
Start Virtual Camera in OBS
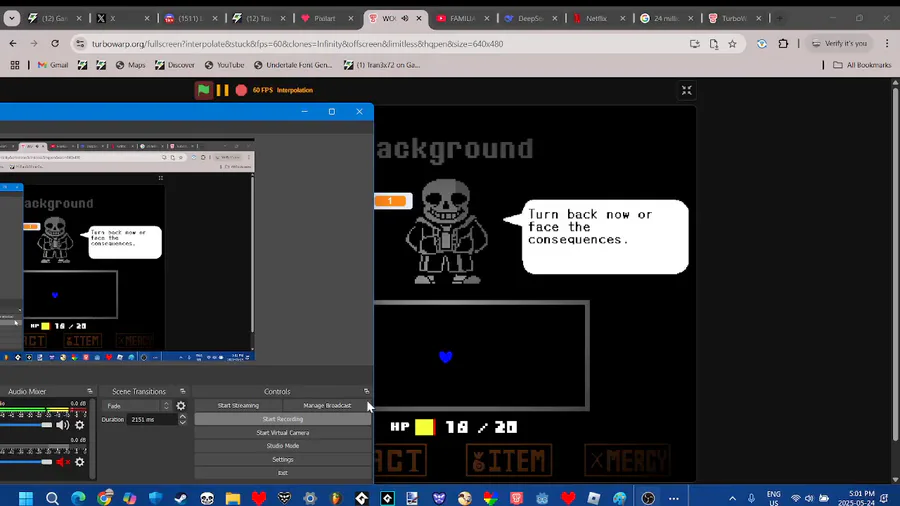click(282, 433)
